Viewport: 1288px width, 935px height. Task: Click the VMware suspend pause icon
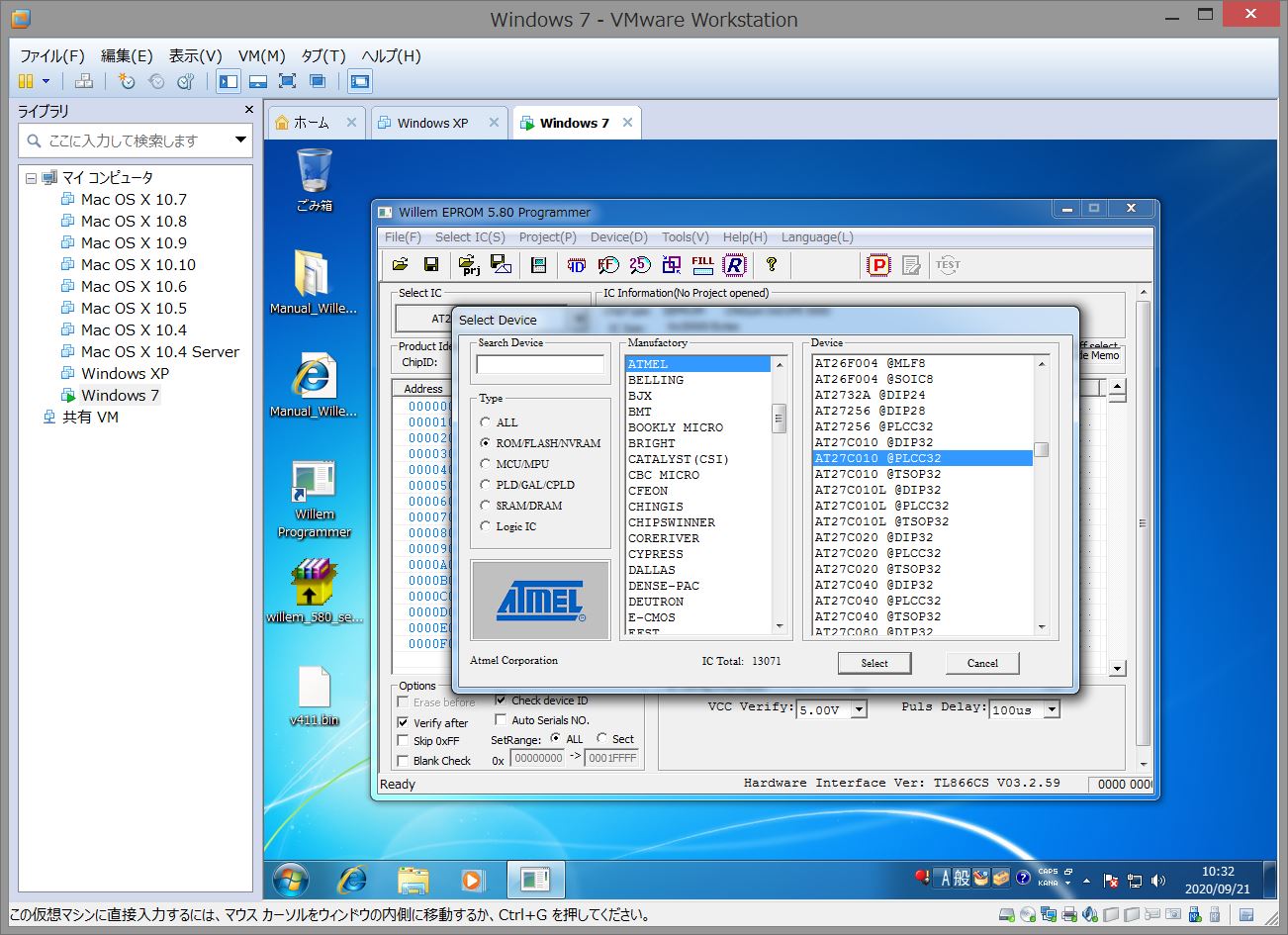[27, 81]
